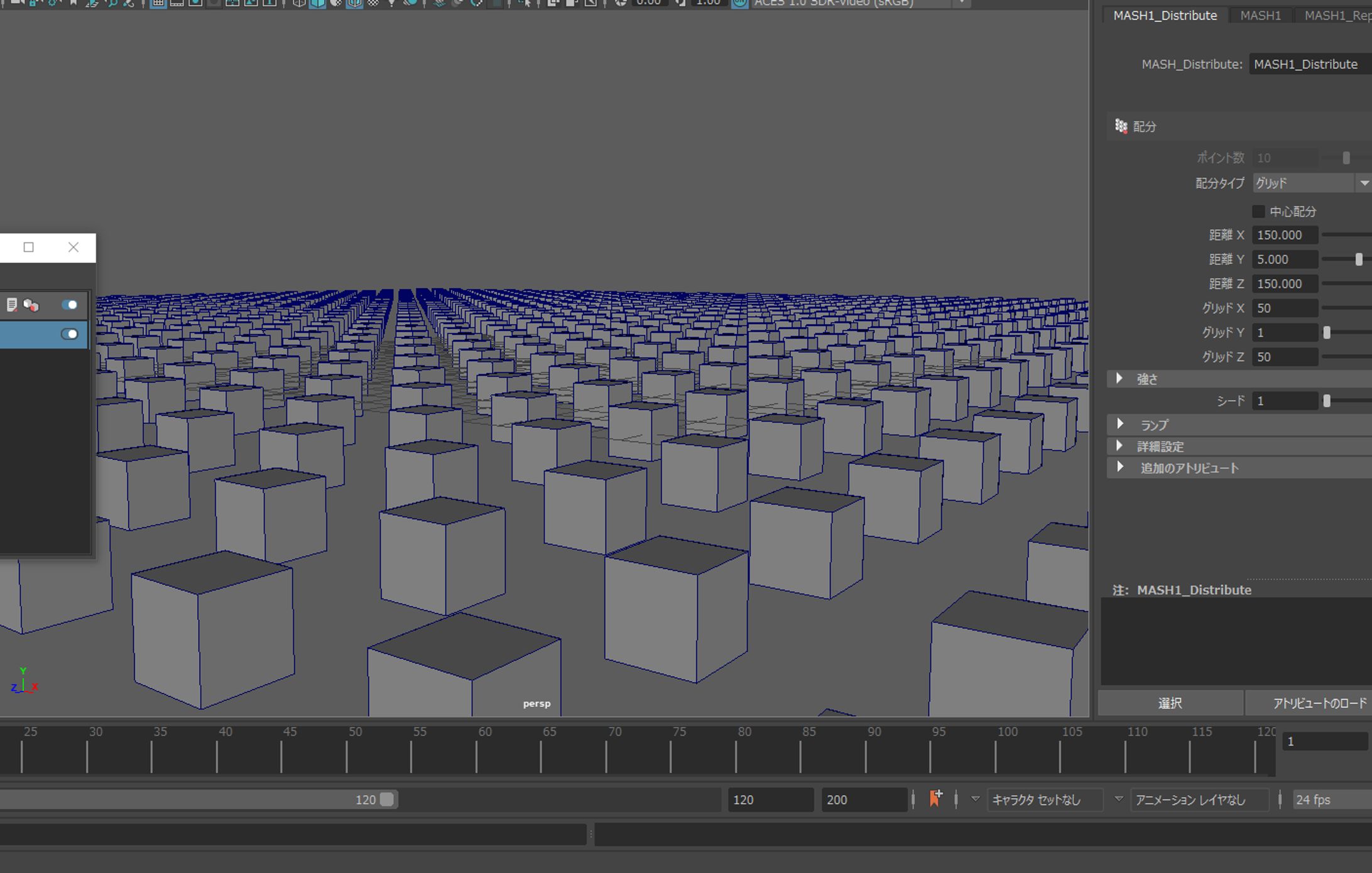This screenshot has height=873, width=1372.
Task: Click the checkered textured display icon
Action: click(x=373, y=3)
